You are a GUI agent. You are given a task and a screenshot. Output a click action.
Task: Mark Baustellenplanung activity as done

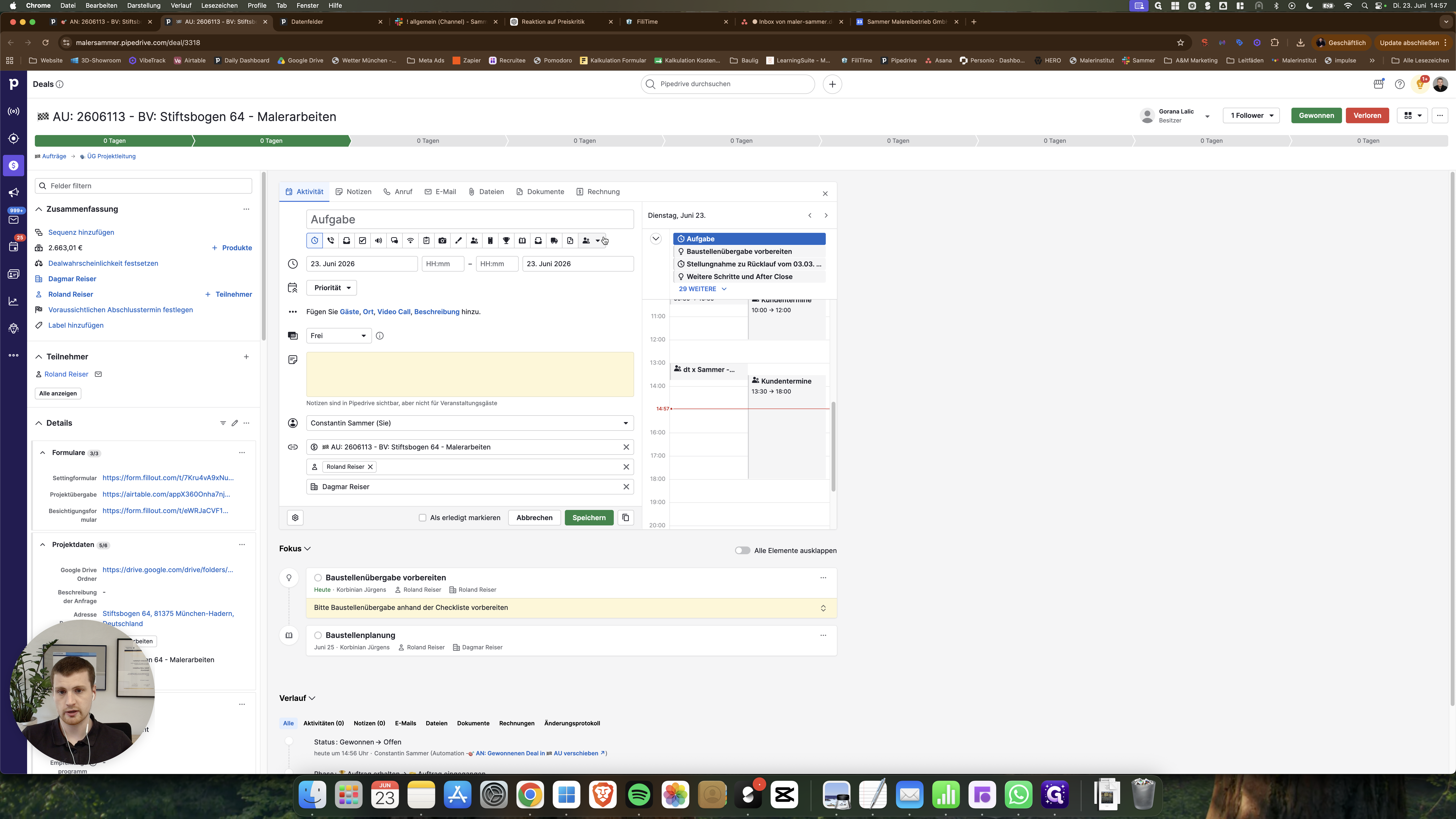coord(318,635)
